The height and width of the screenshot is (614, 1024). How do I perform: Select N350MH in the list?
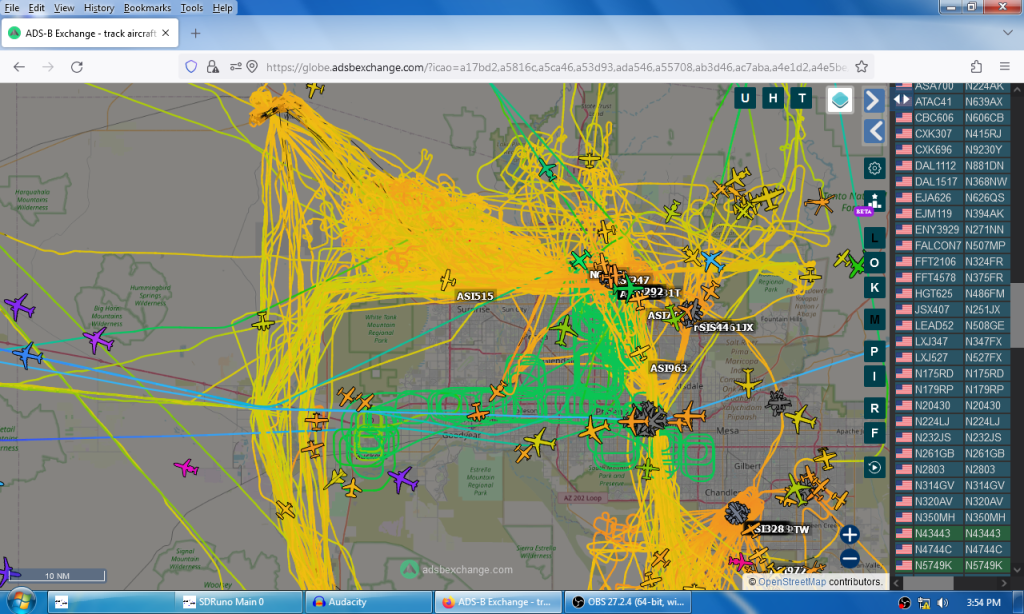pos(952,517)
